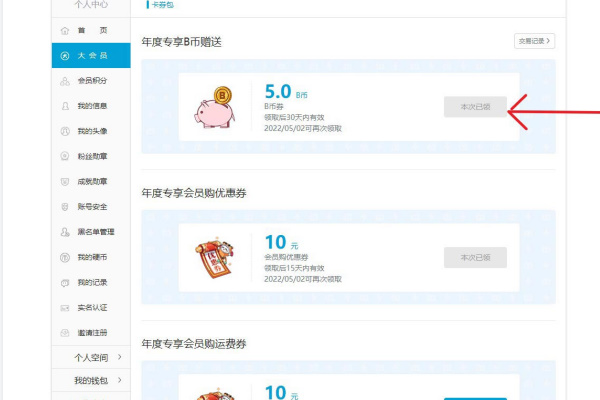The height and width of the screenshot is (400, 600).
Task: Click the 我的信息 person icon
Action: tap(65, 106)
